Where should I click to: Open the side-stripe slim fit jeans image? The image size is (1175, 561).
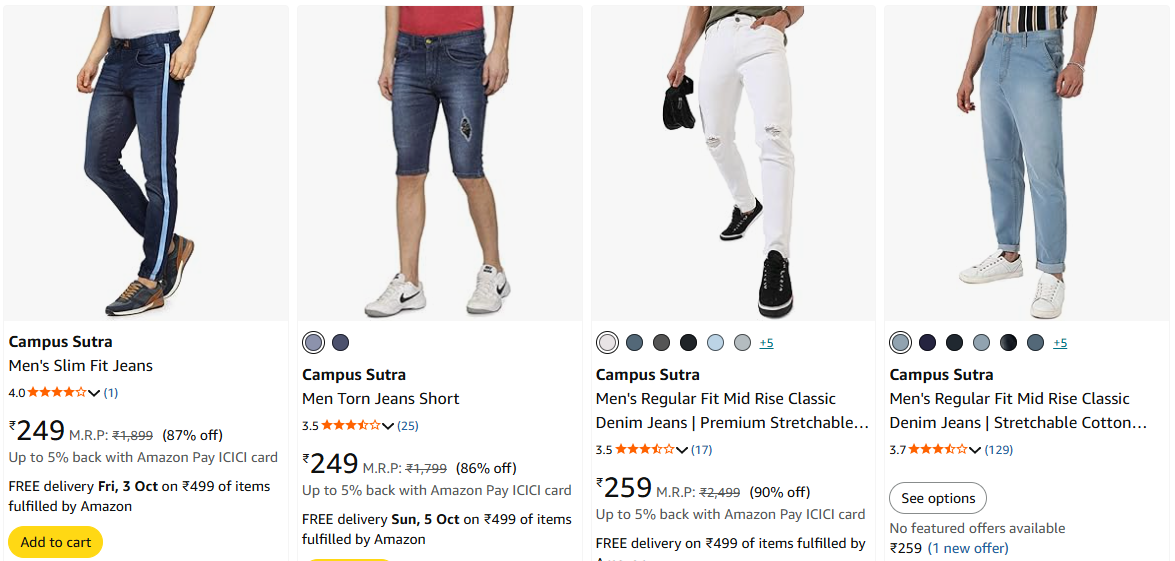(146, 163)
